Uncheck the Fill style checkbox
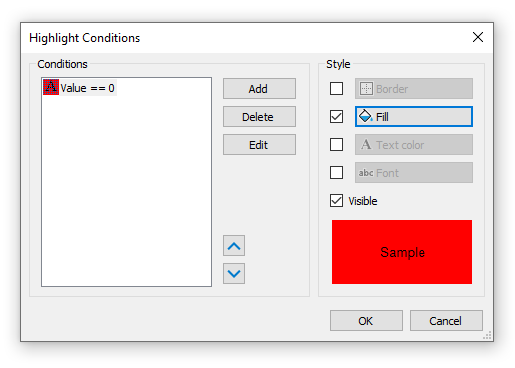515x368 pixels. [x=336, y=117]
